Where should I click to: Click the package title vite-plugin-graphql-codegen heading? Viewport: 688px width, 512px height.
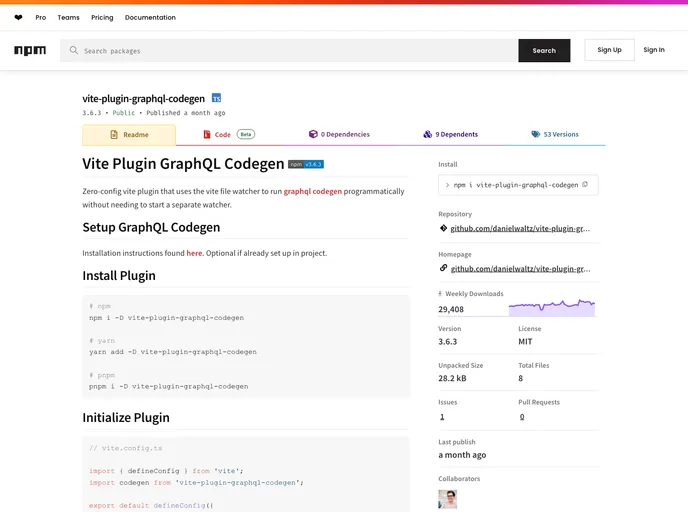[143, 99]
